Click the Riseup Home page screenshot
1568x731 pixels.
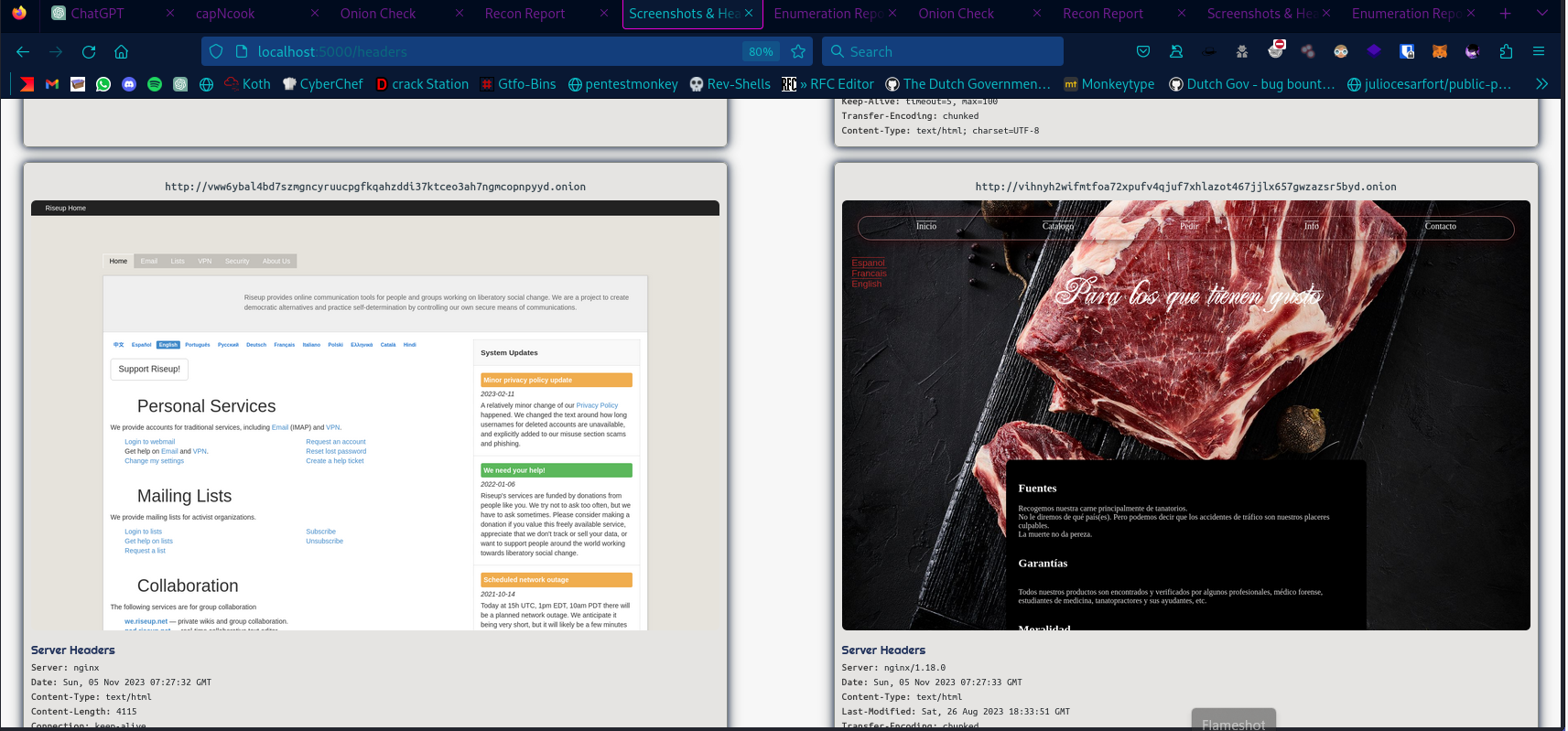375,415
